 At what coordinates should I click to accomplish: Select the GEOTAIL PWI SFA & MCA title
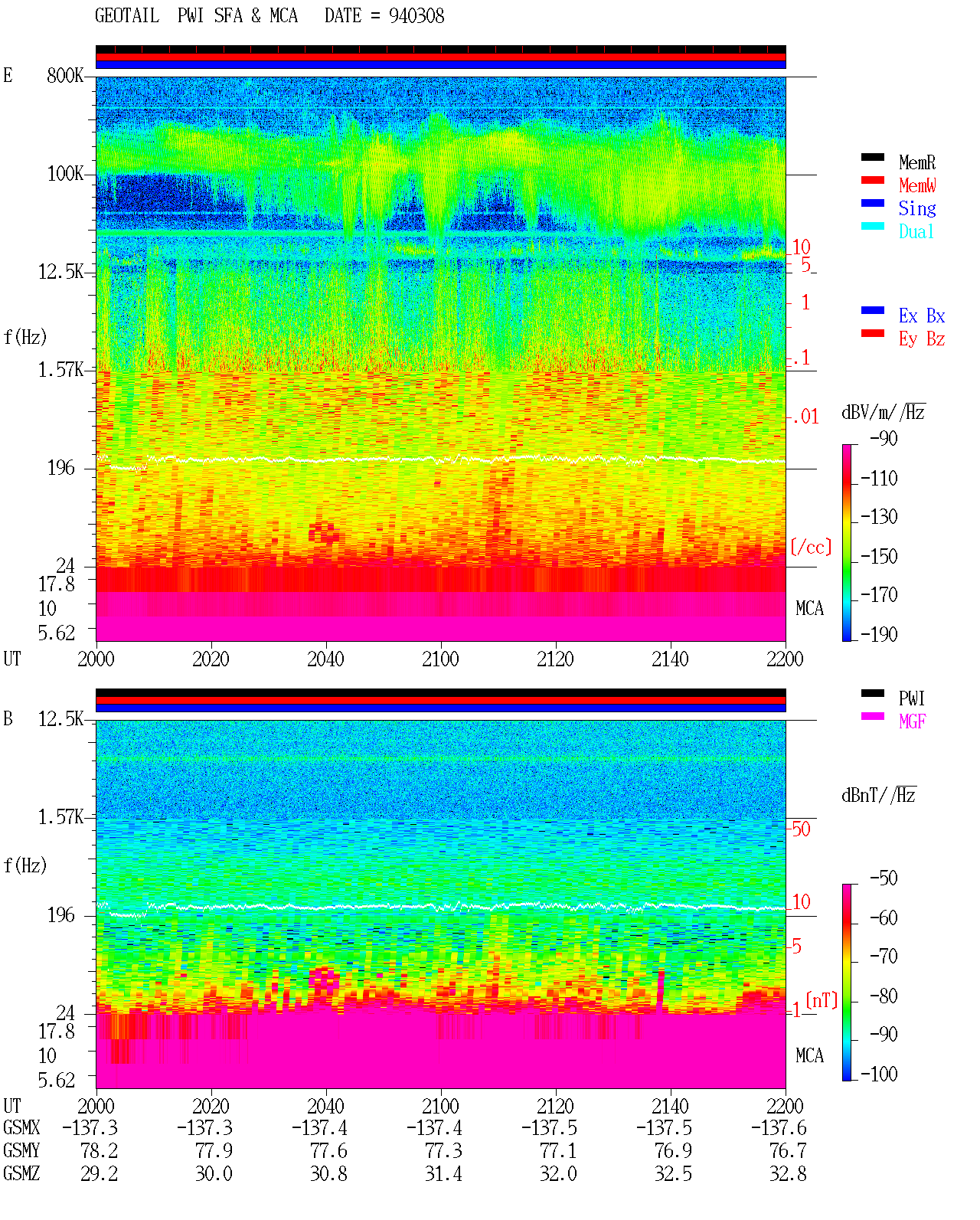point(196,16)
